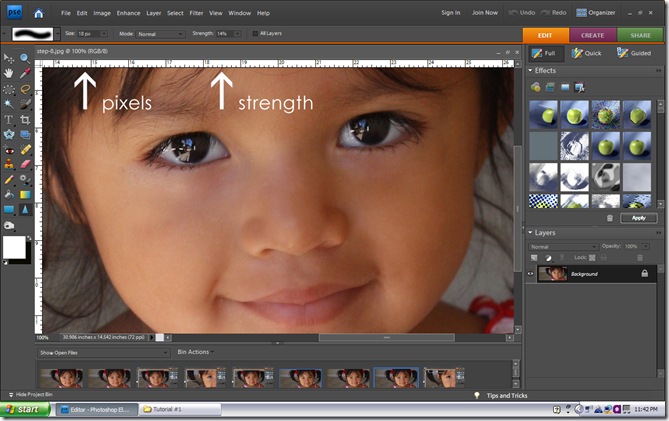Click the Sign In link
The image size is (669, 421).
(451, 13)
